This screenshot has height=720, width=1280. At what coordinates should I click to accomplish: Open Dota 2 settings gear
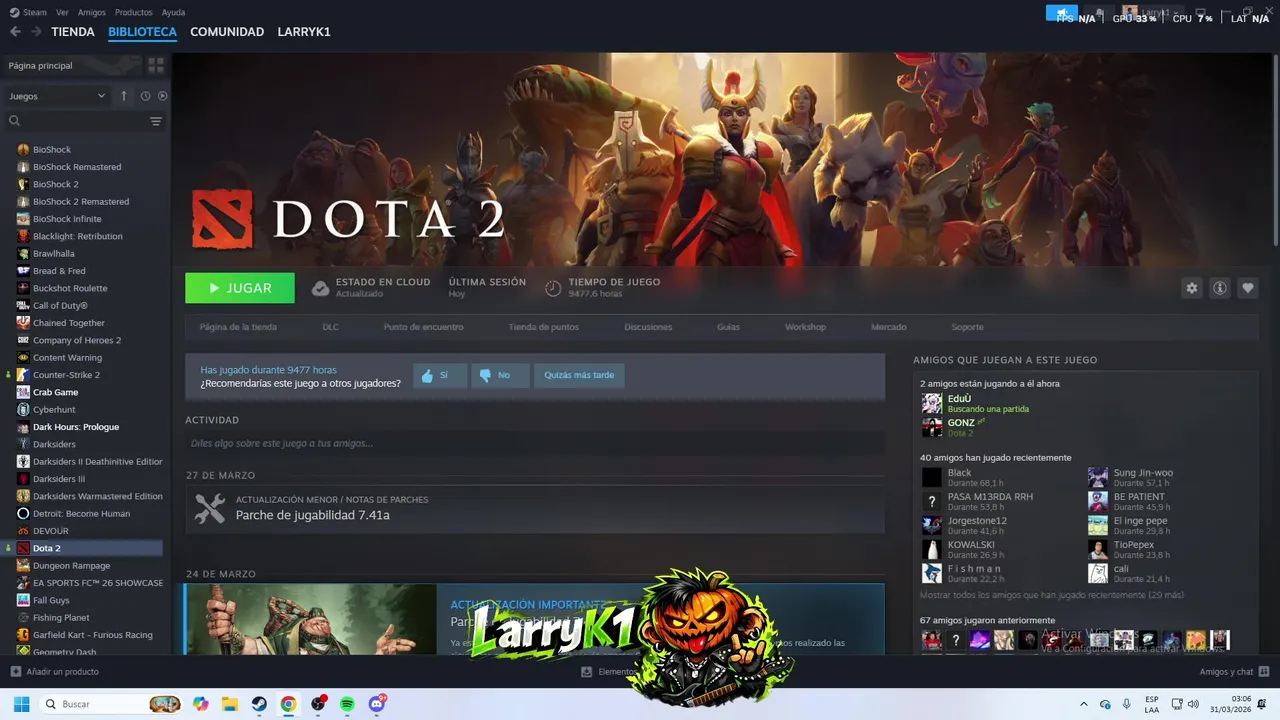pos(1191,288)
